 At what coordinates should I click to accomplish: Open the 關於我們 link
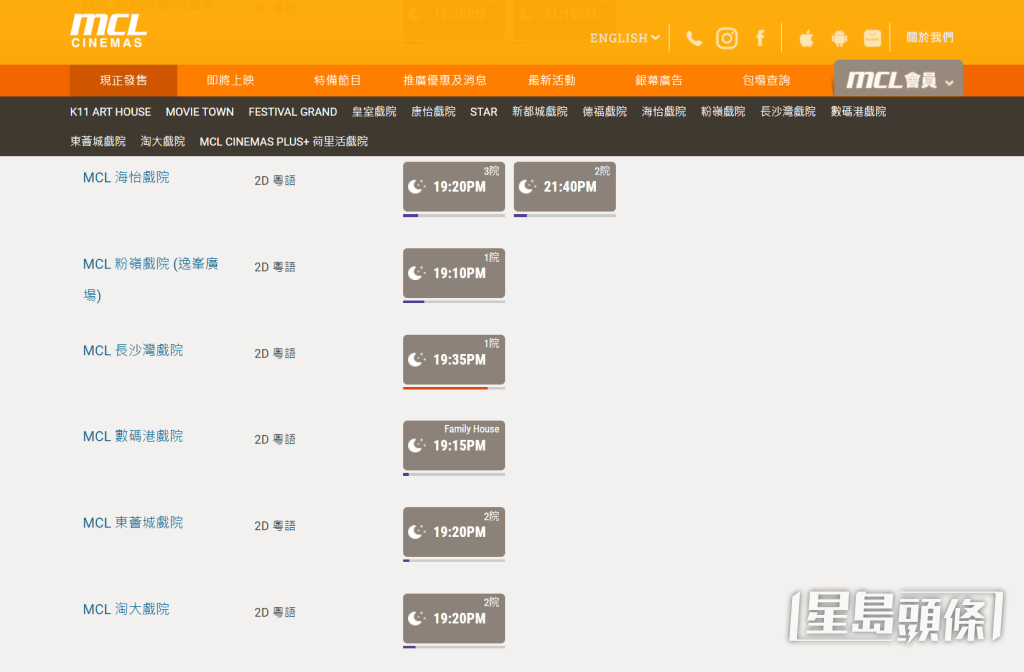pyautogui.click(x=930, y=37)
